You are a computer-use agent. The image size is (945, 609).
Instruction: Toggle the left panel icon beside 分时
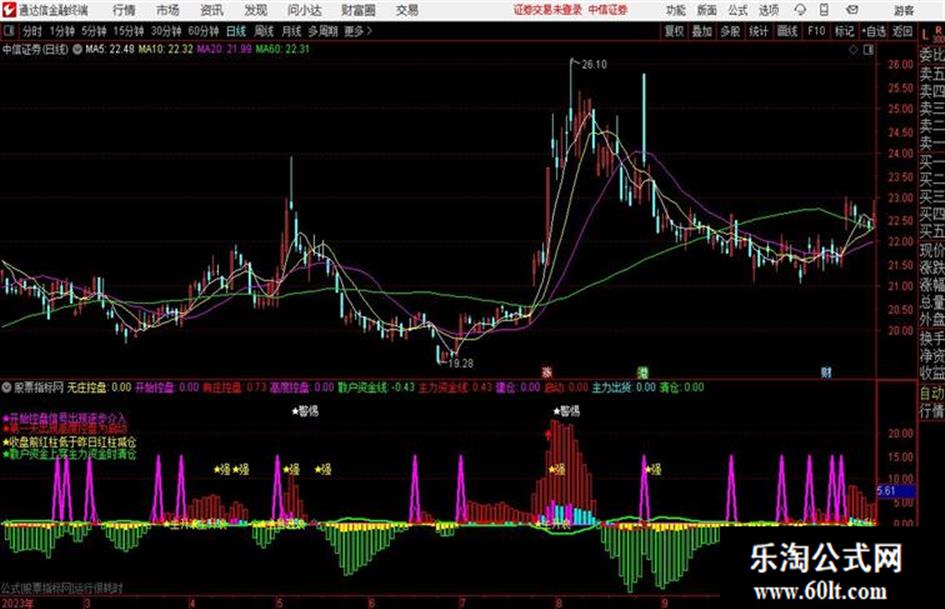(x=8, y=31)
